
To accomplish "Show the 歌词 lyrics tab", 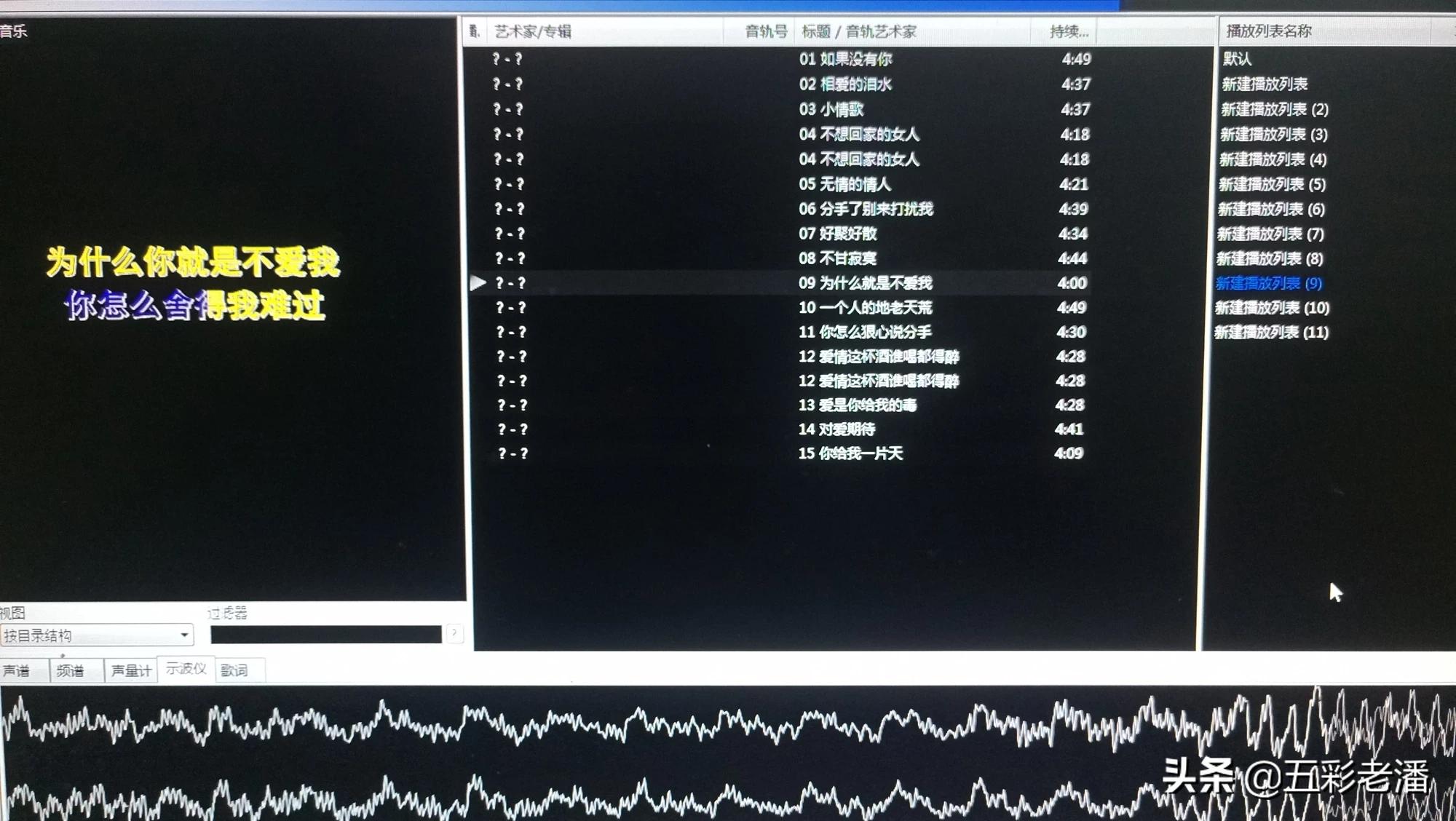I will pos(234,670).
